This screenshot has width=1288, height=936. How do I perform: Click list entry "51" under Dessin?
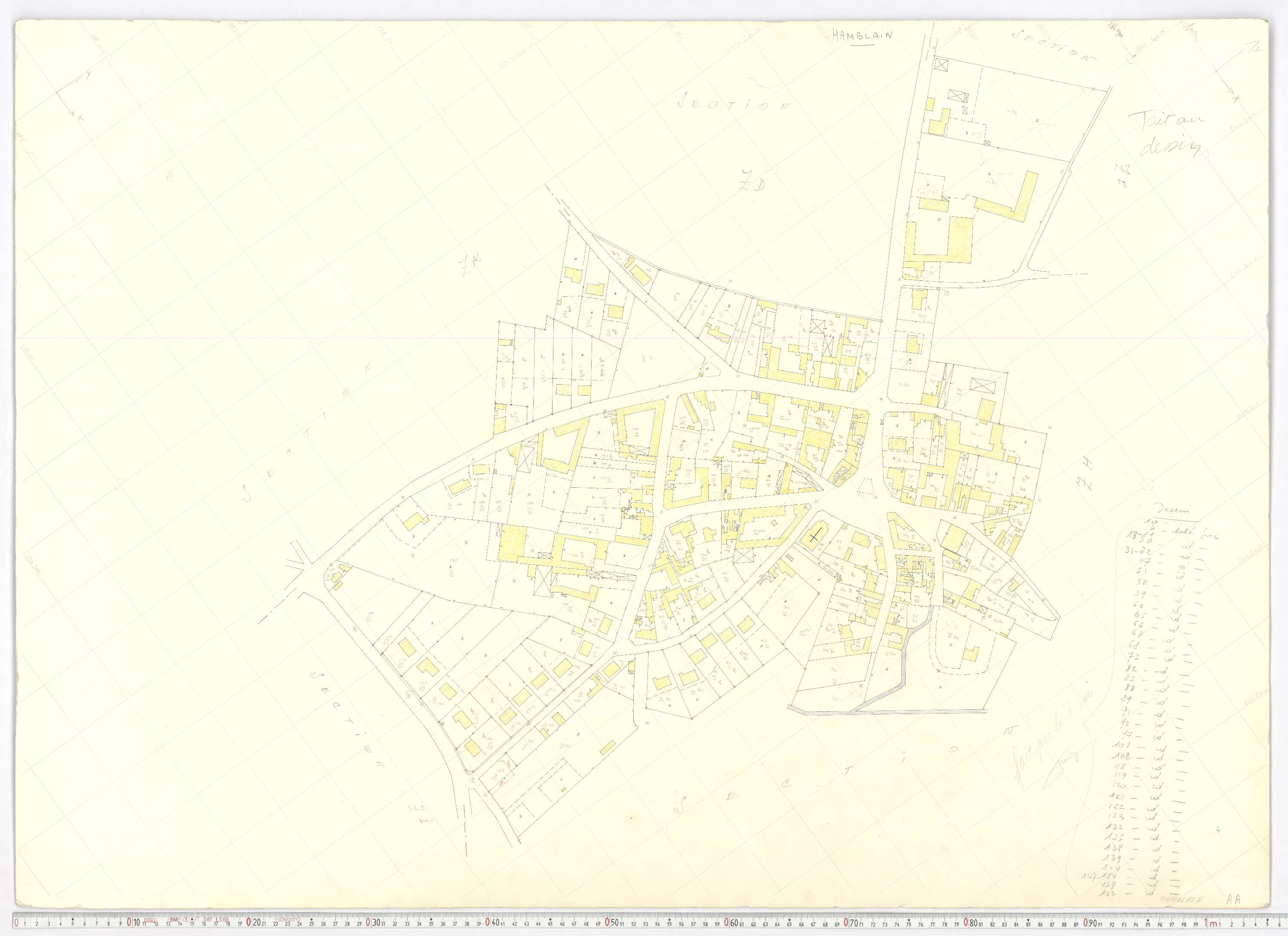click(1142, 571)
